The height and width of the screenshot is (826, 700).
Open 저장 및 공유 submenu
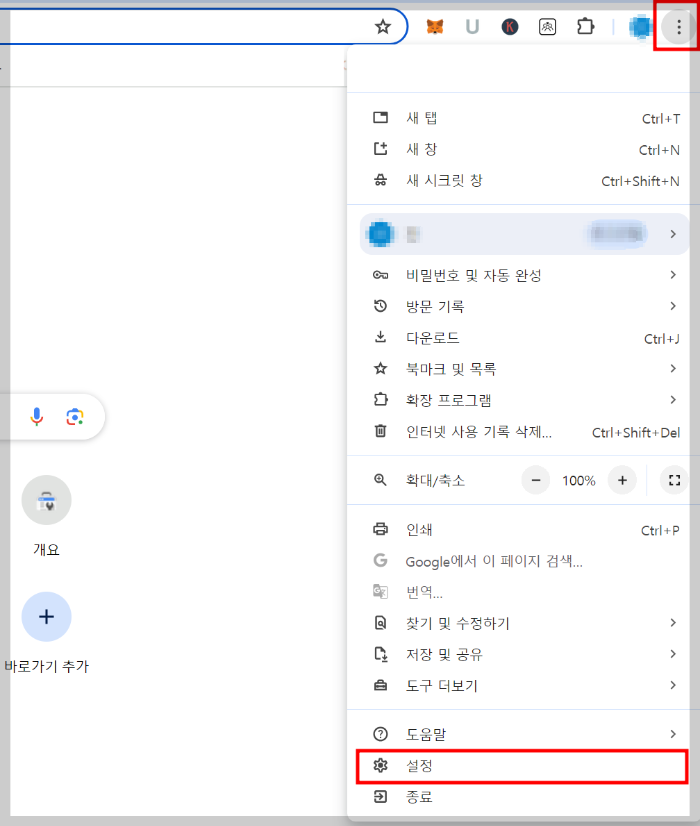click(x=526, y=654)
